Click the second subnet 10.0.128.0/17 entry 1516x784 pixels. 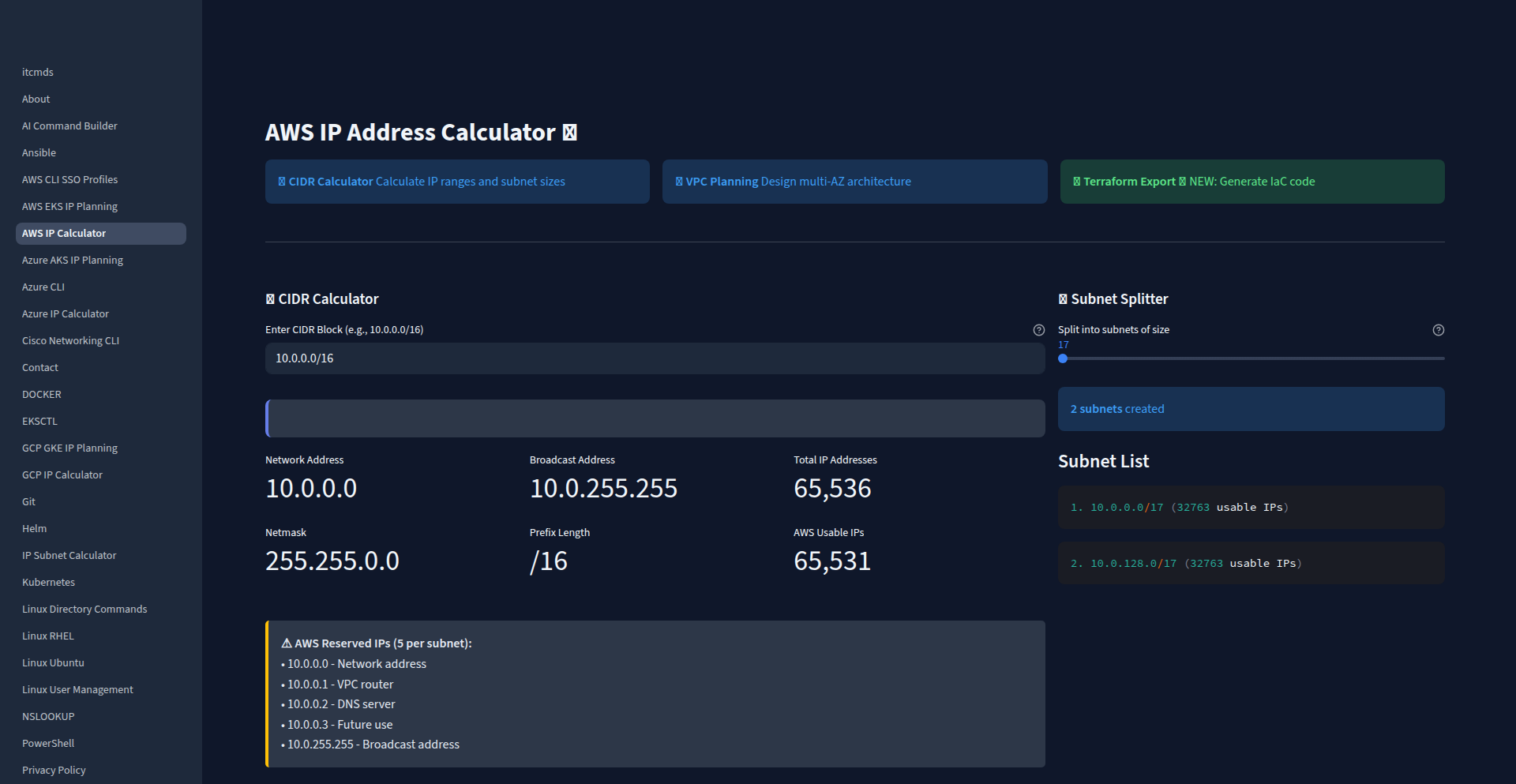[1250, 564]
